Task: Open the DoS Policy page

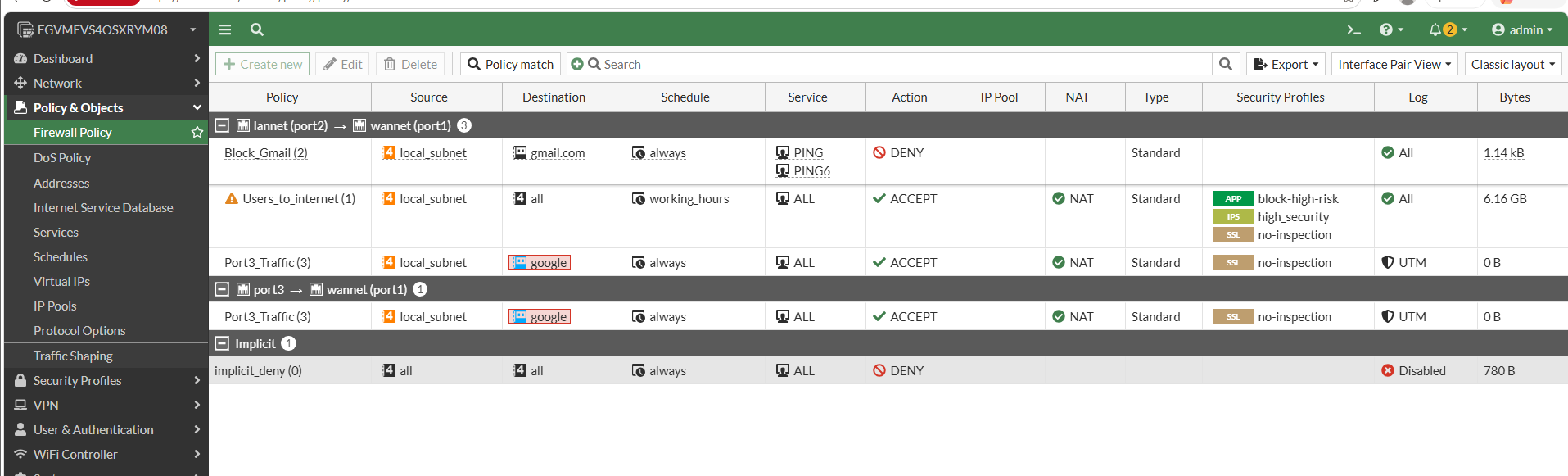Action: (62, 157)
